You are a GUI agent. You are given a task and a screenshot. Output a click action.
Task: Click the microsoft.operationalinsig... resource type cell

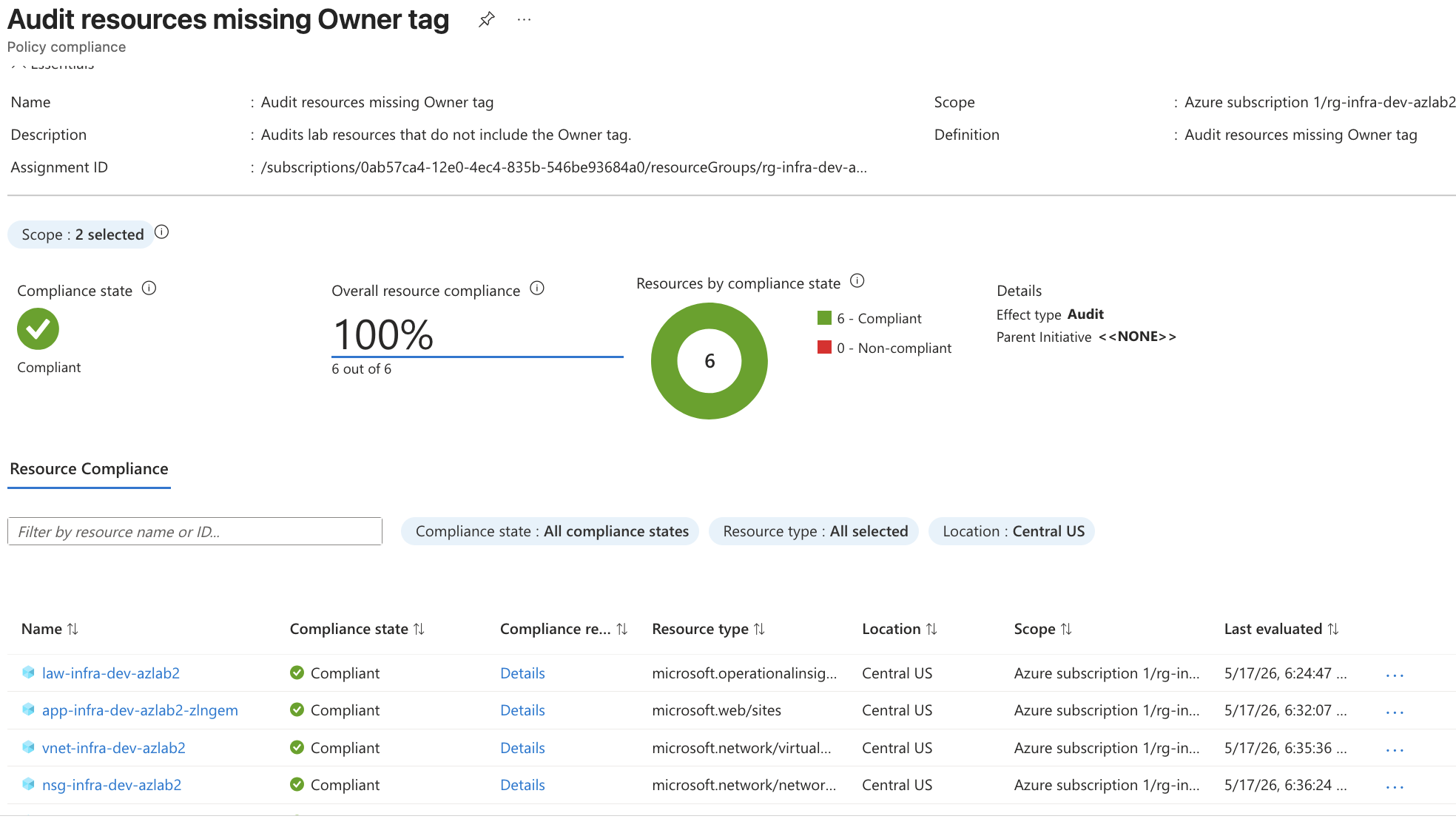[744, 673]
